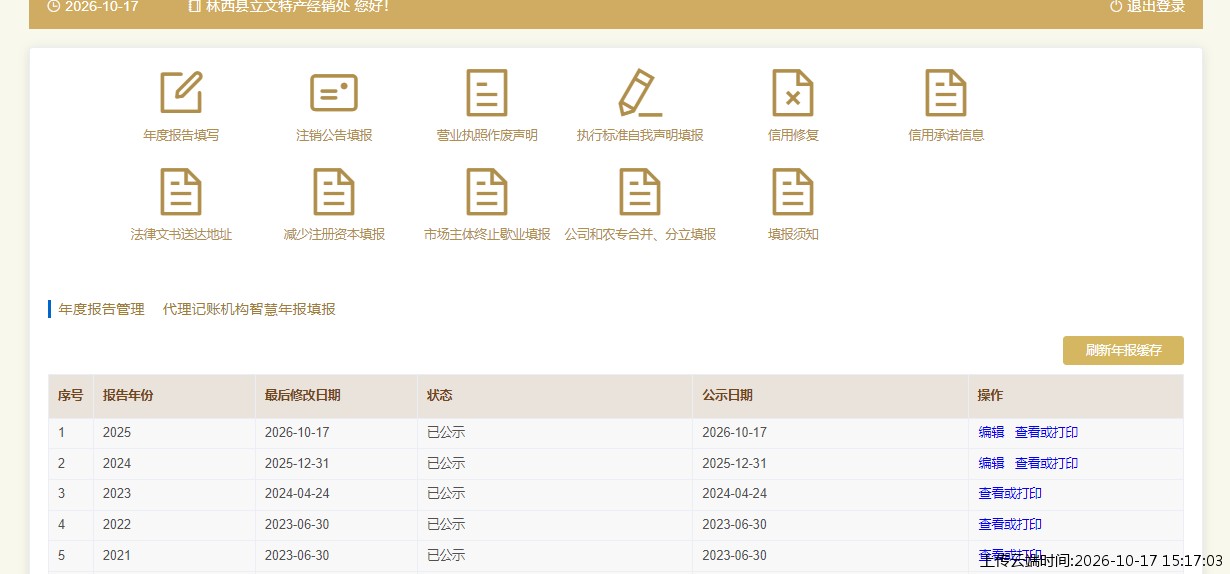Click the 2022 report year cell
Viewport: 1230px width, 574px height.
tap(174, 524)
